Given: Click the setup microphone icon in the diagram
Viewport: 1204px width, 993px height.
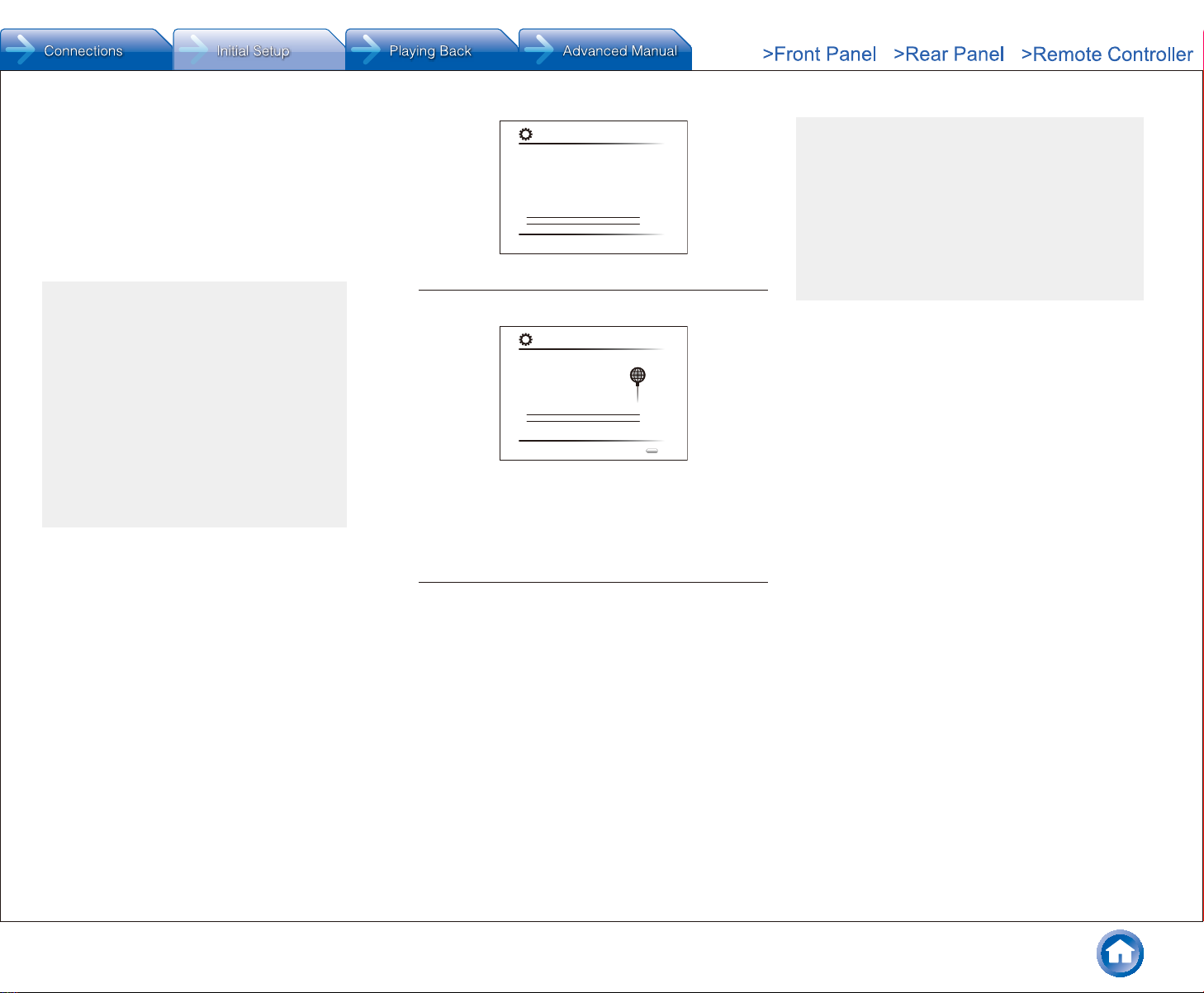Looking at the screenshot, I should pos(638,384).
